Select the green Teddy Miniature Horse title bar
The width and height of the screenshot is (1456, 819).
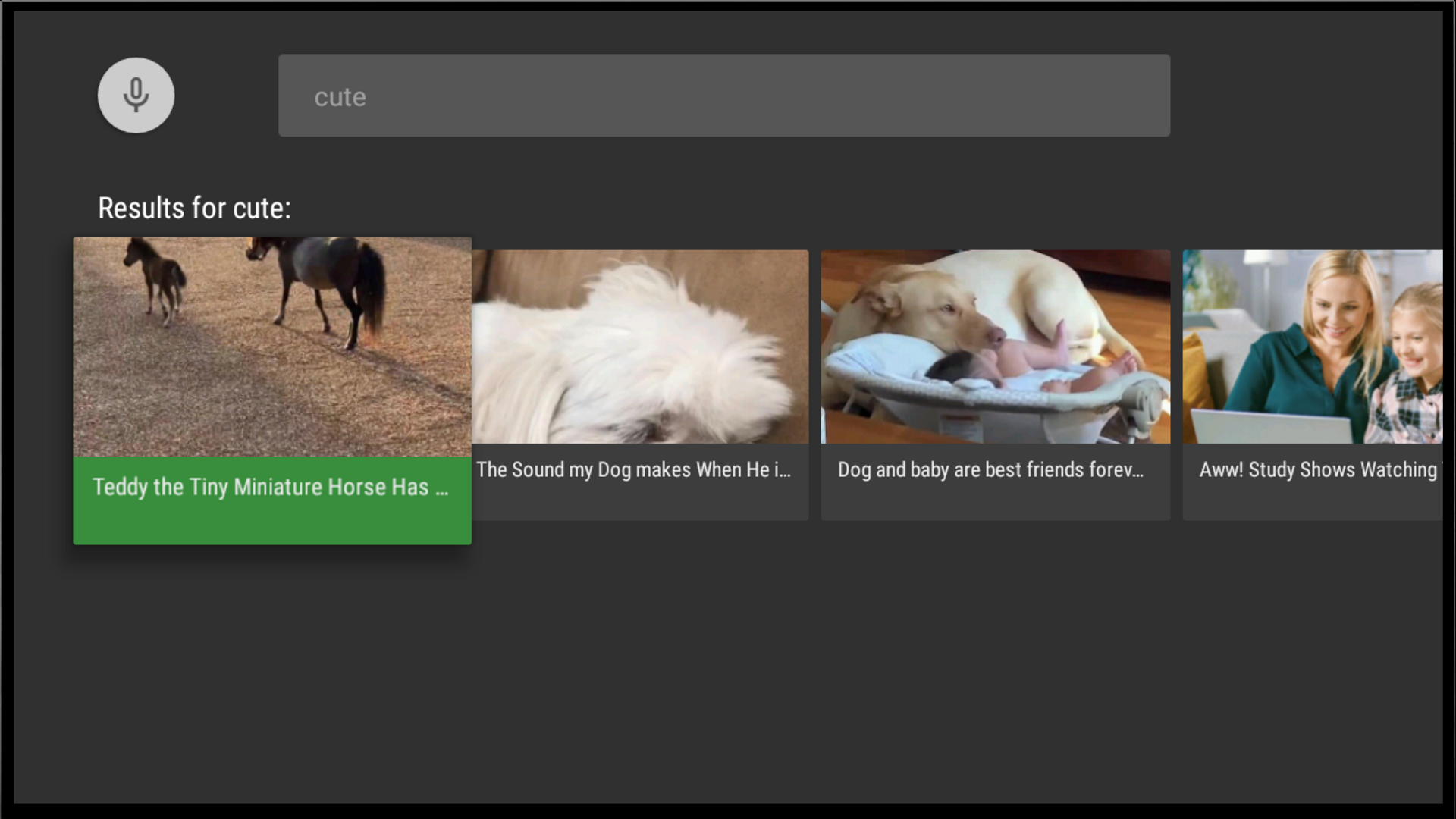[x=271, y=500]
